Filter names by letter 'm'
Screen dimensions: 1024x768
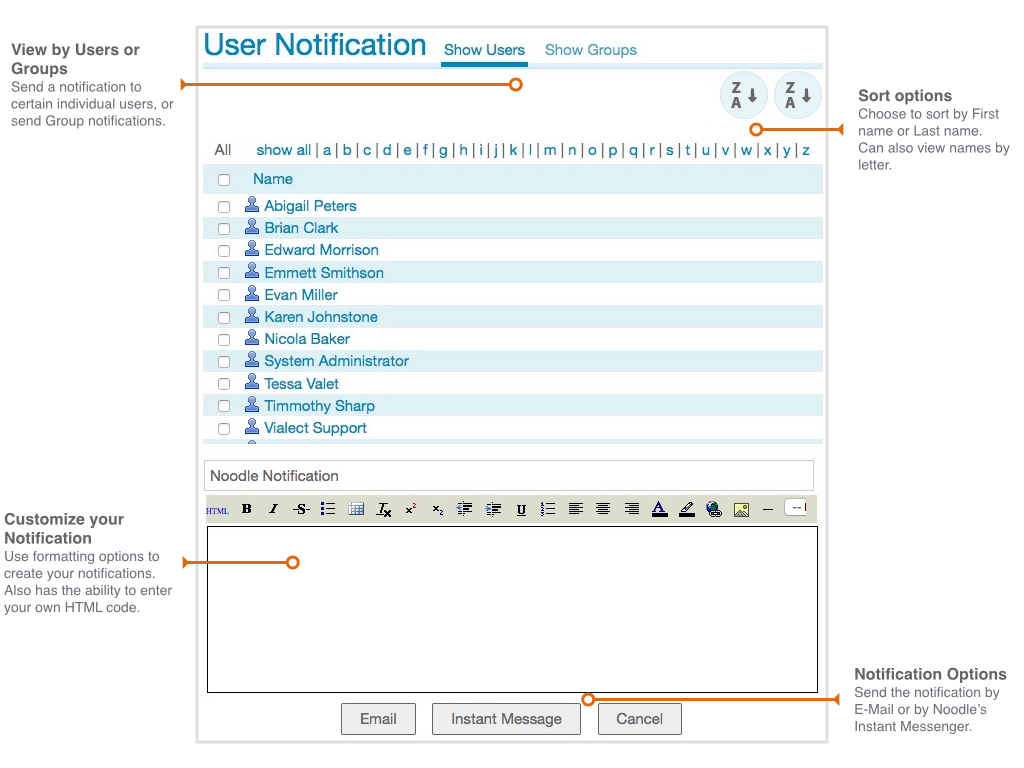[550, 150]
